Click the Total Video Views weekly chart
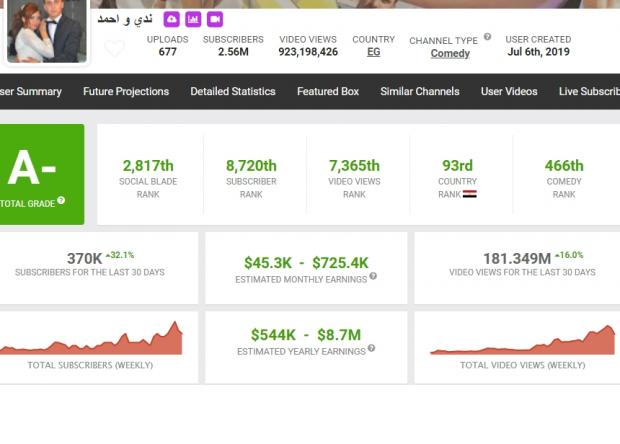This screenshot has height=444, width=620. (523, 340)
